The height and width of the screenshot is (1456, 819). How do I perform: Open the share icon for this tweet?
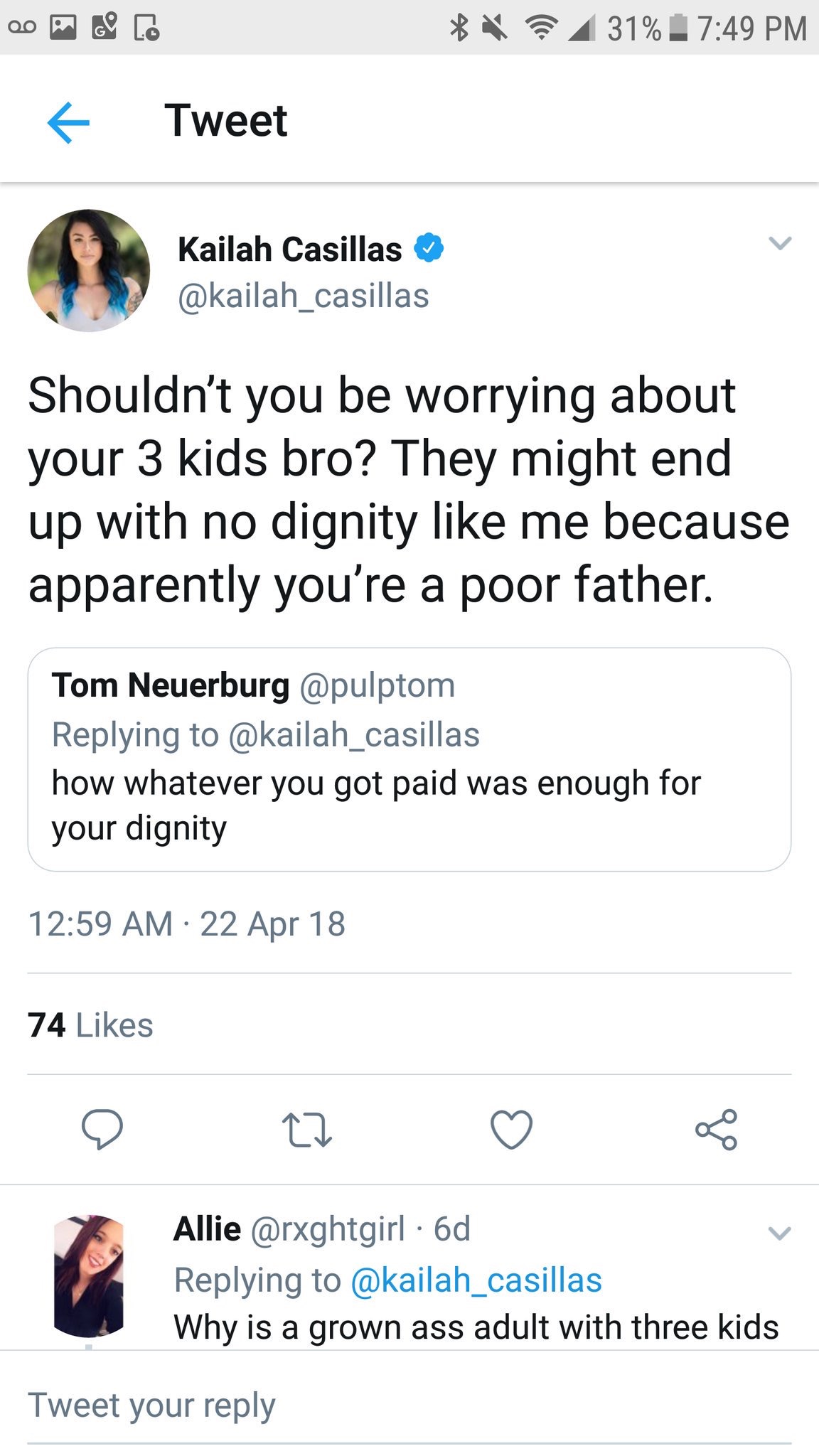coord(716,1129)
